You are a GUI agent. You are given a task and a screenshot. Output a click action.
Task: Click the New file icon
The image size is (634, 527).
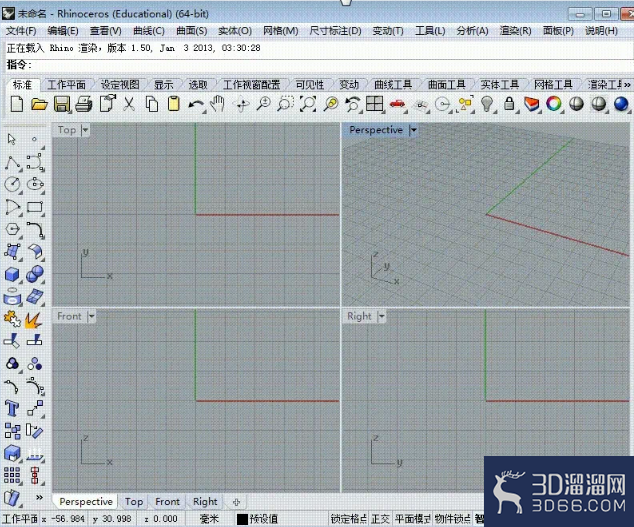click(x=17, y=104)
